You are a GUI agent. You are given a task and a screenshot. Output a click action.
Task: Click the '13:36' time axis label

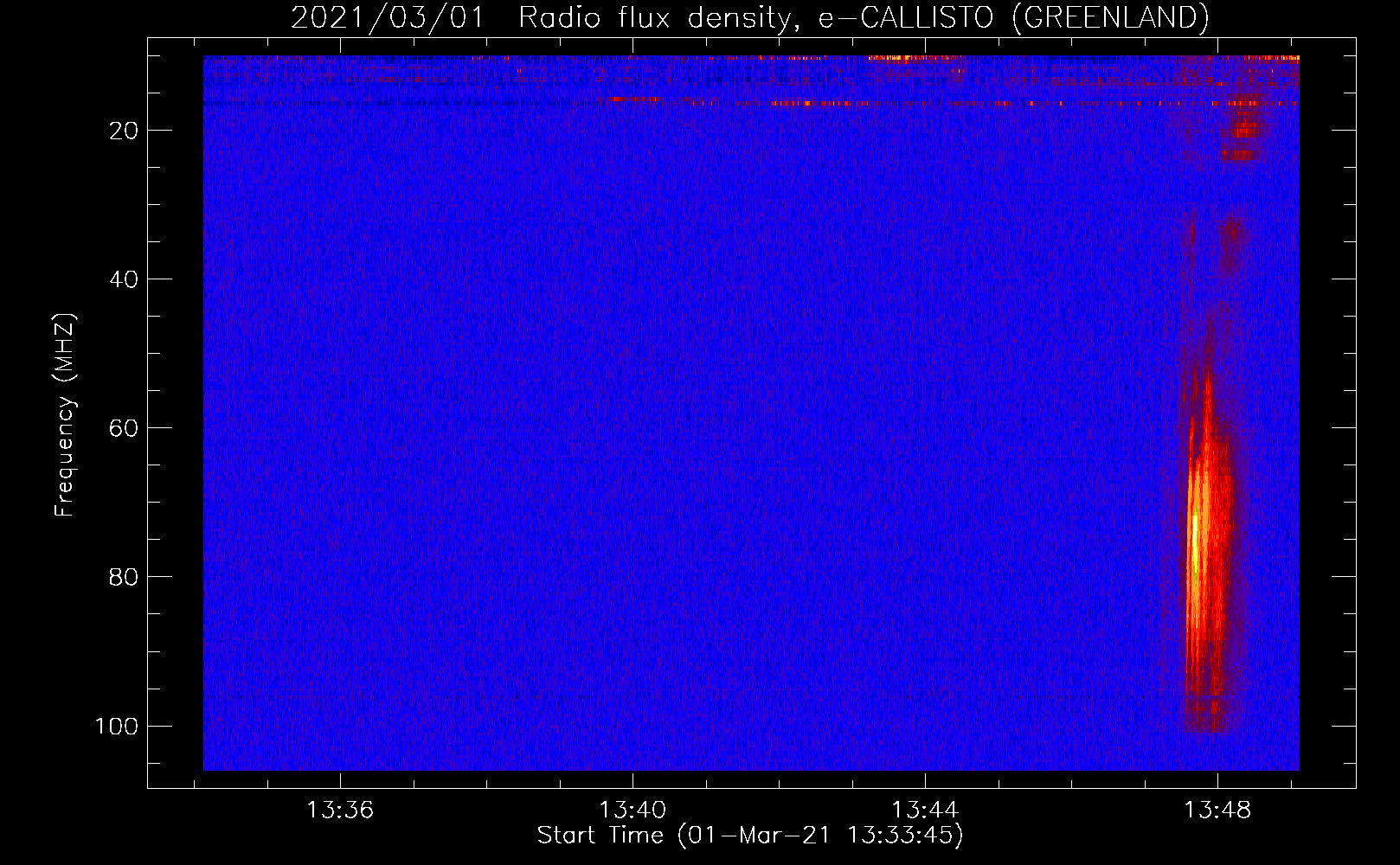click(340, 811)
